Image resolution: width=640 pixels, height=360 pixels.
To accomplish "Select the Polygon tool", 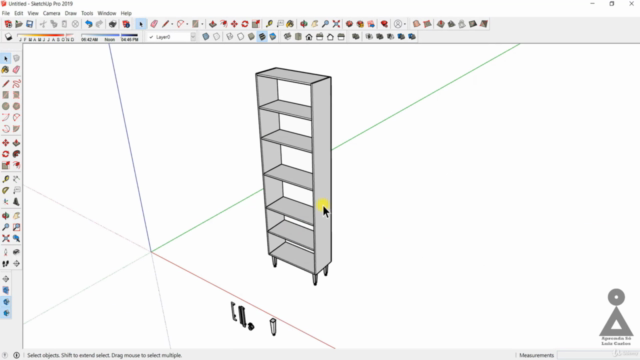I will coord(16,106).
